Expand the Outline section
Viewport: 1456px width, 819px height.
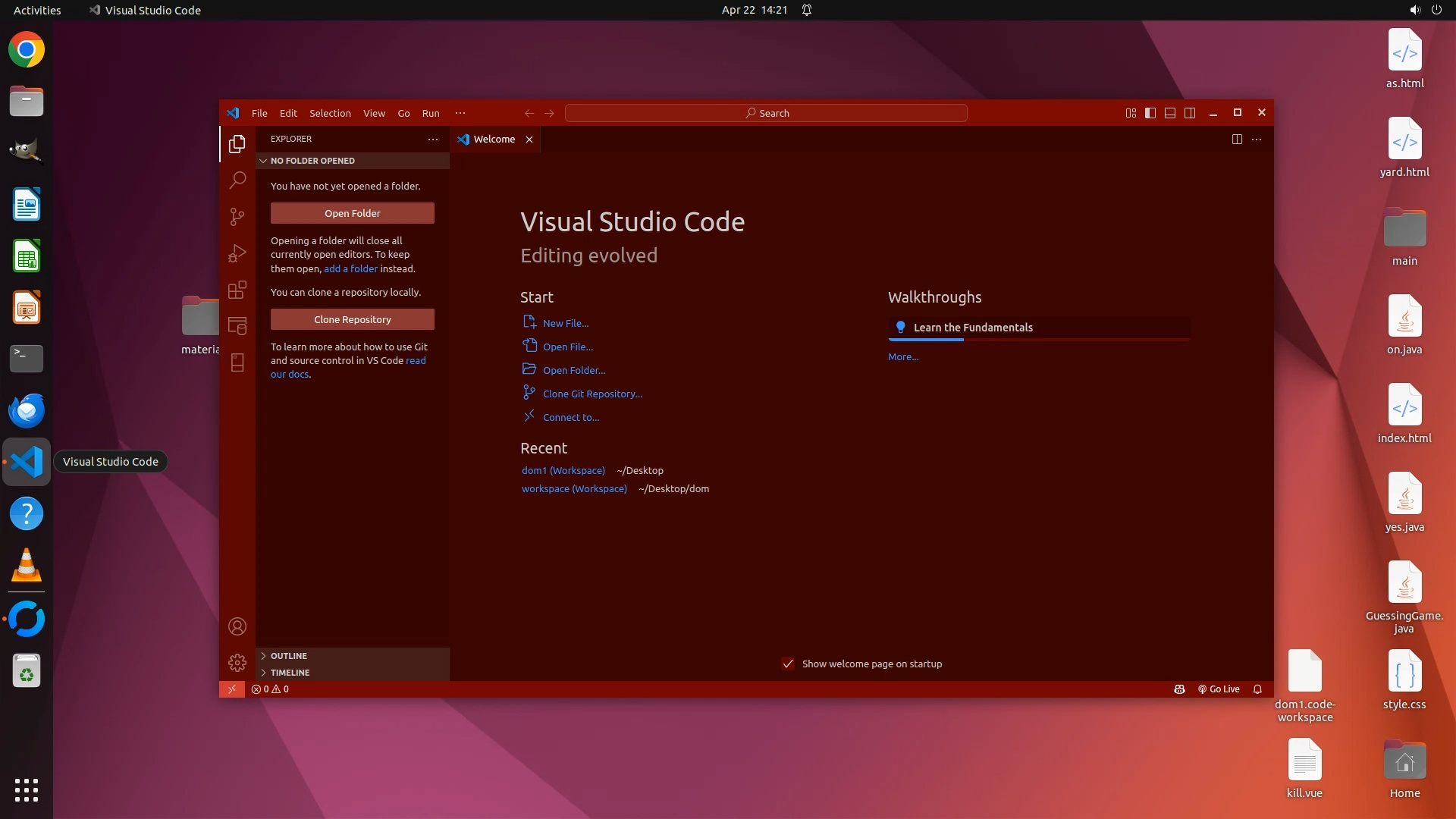pyautogui.click(x=289, y=656)
